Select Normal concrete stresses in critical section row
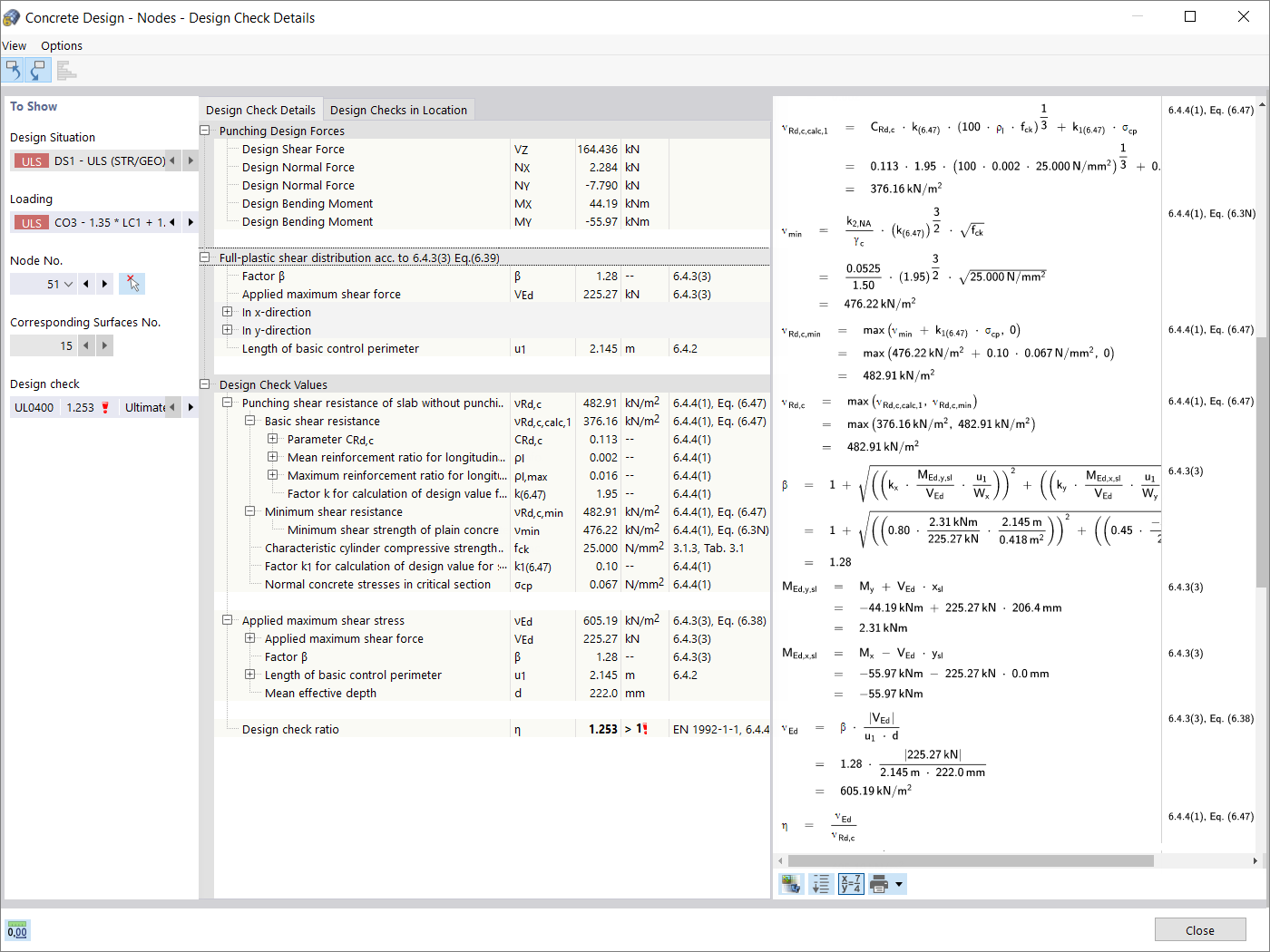This screenshot has width=1270, height=952. coord(492,584)
